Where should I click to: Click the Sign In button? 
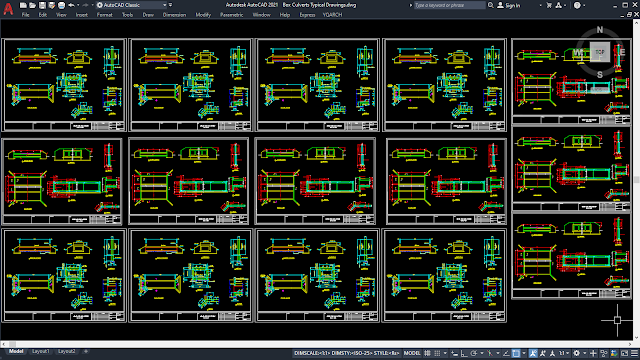point(509,5)
